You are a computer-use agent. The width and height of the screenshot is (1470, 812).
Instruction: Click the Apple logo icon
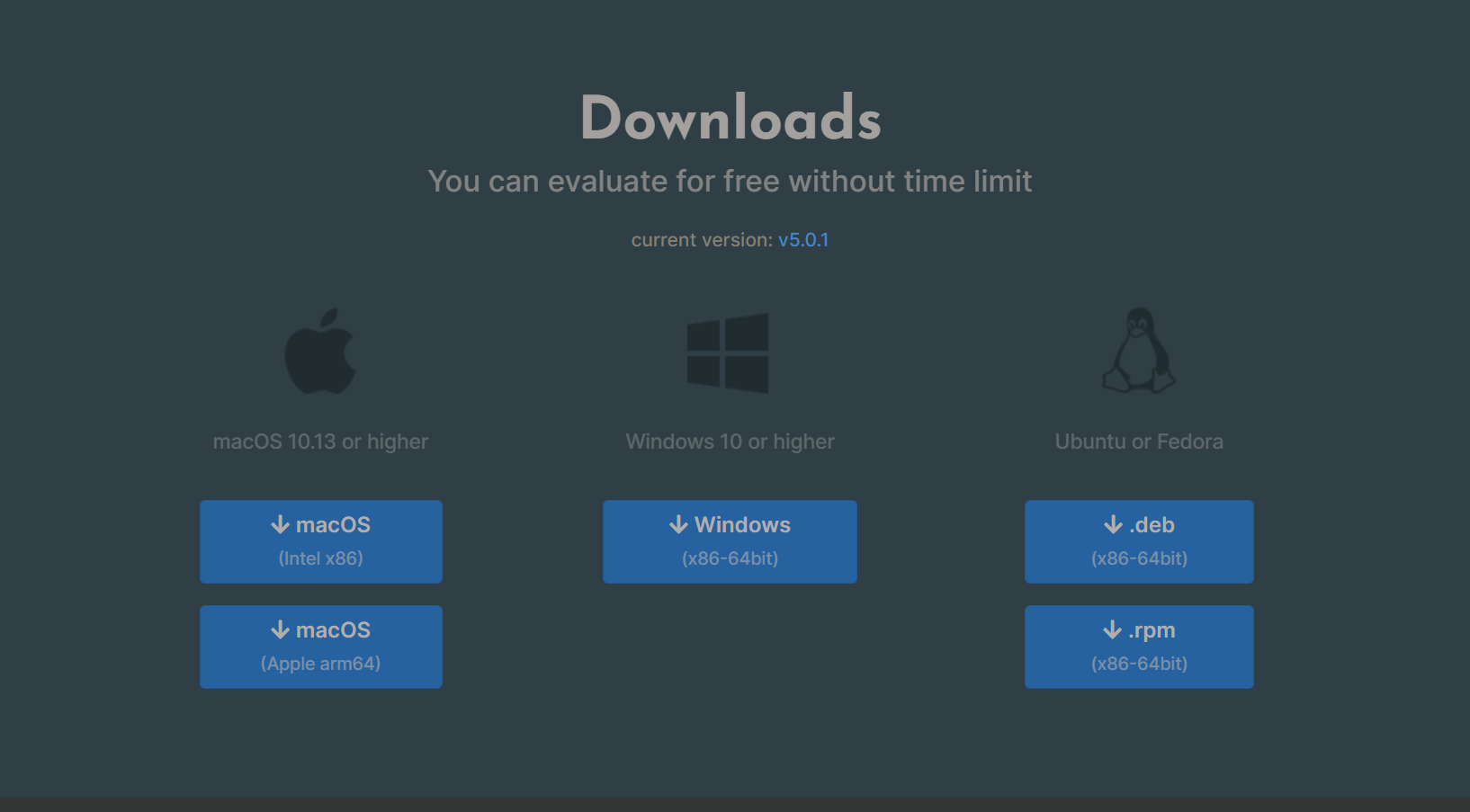pyautogui.click(x=321, y=351)
